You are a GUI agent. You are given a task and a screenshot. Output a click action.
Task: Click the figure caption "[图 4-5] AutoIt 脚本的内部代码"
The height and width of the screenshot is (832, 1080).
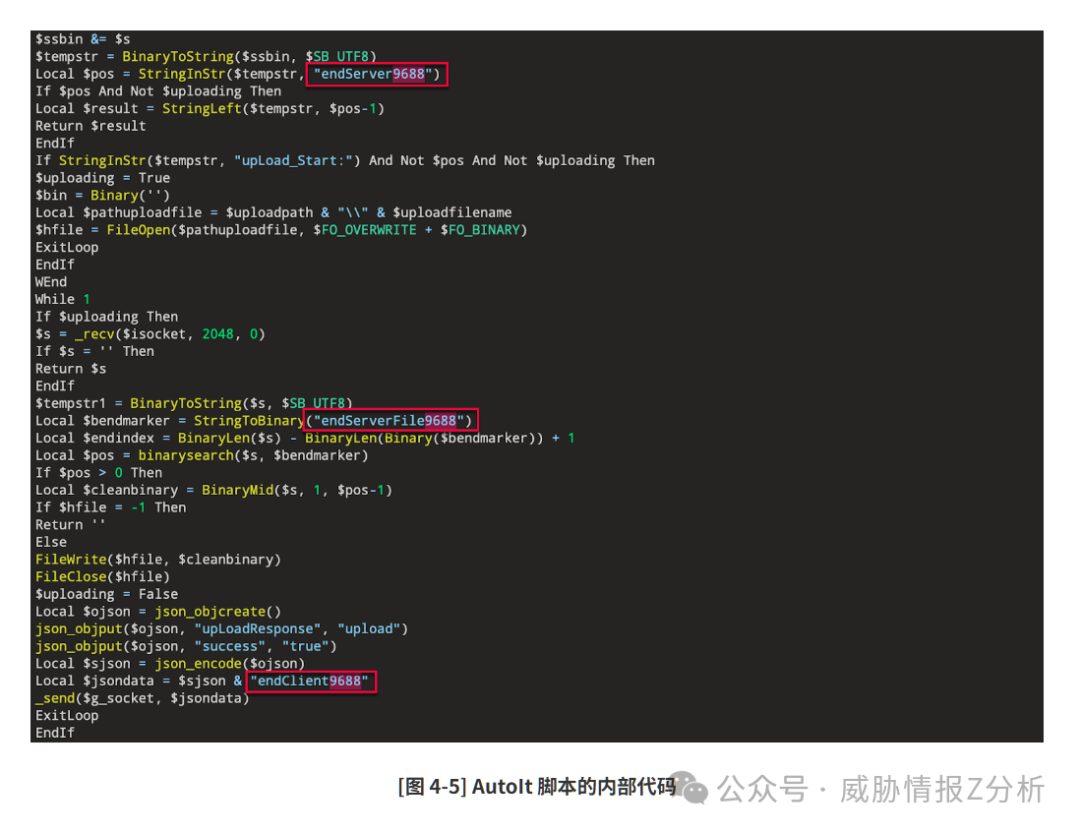pos(537,787)
